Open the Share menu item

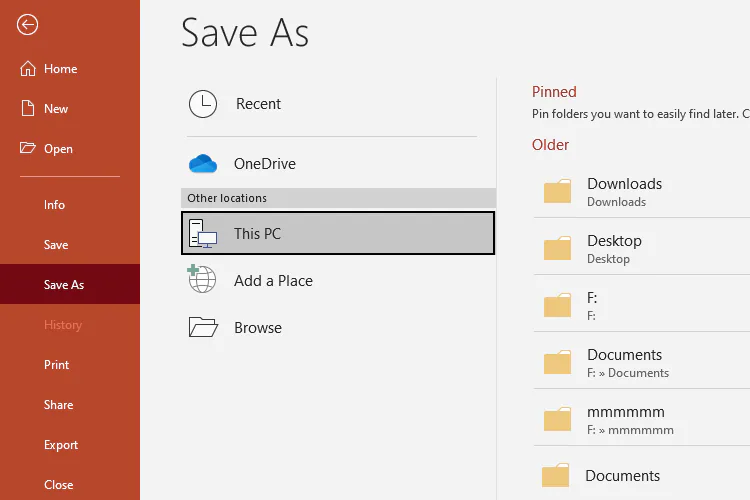click(x=58, y=405)
